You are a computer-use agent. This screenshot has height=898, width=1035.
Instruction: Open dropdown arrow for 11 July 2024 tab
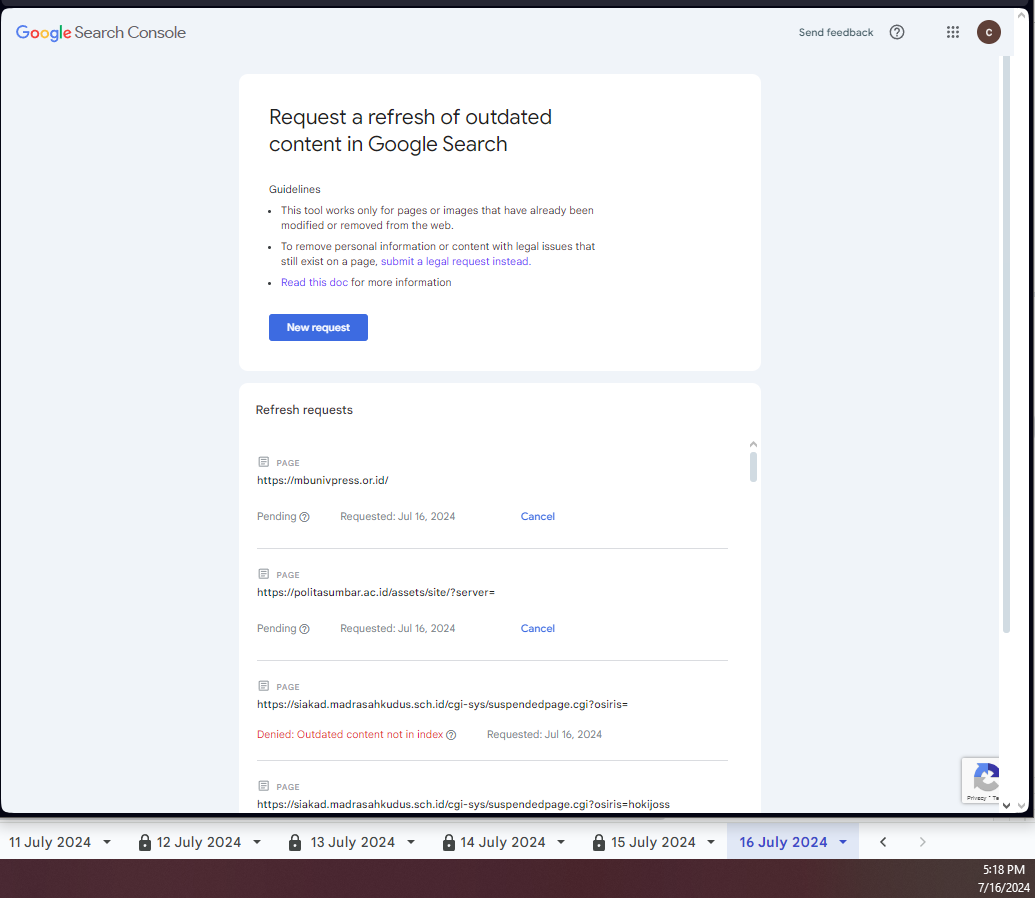pos(107,843)
